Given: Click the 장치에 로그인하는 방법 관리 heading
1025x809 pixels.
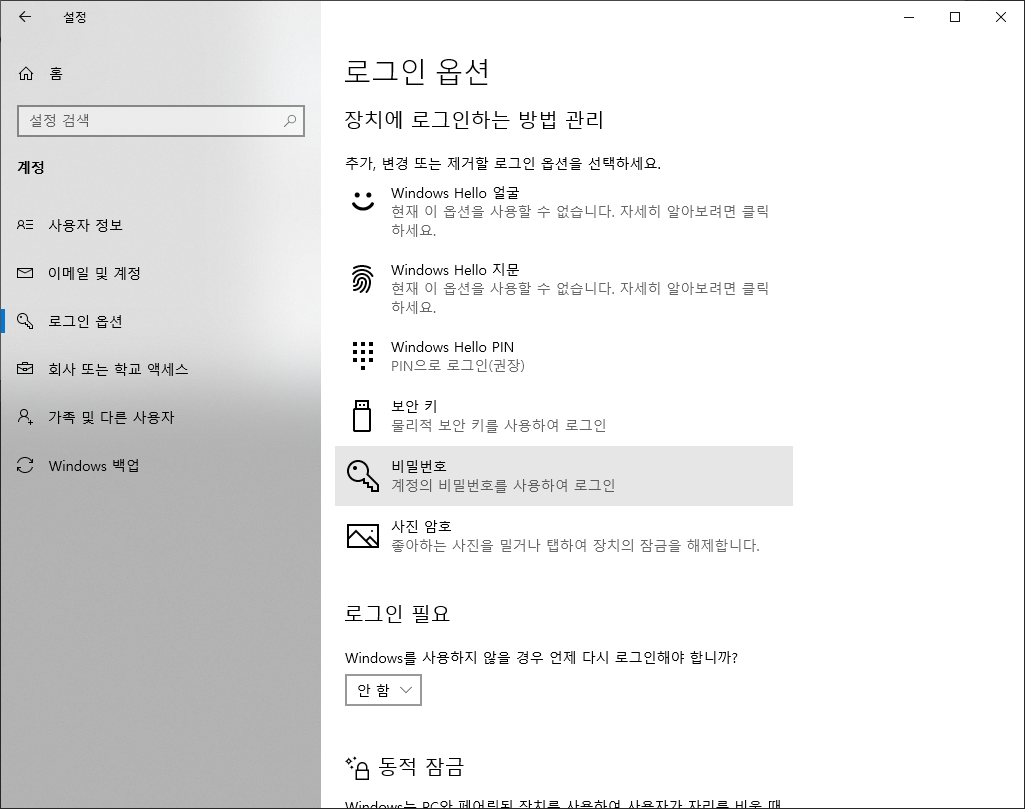Looking at the screenshot, I should [x=474, y=120].
